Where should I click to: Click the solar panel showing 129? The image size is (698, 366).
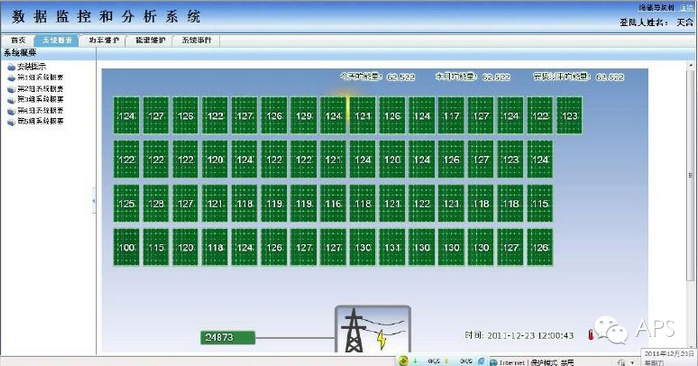click(304, 115)
